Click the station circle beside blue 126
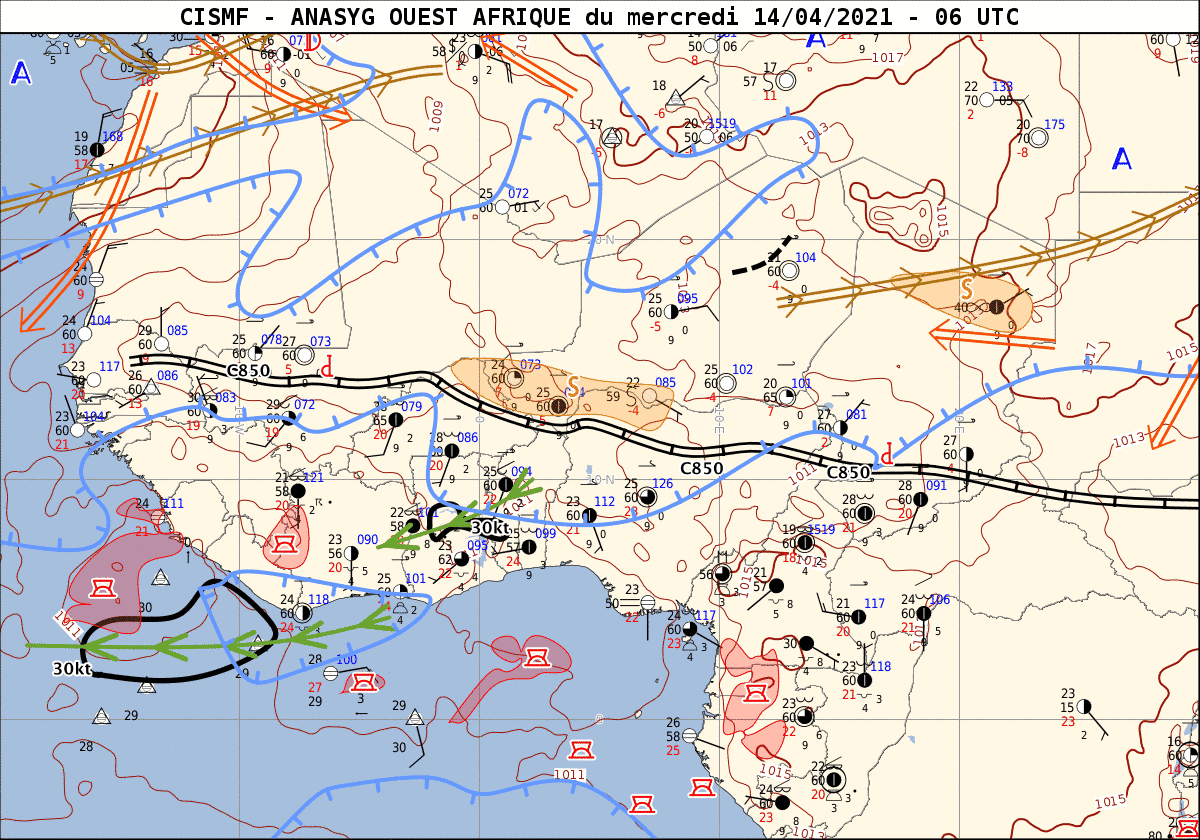 (x=647, y=497)
